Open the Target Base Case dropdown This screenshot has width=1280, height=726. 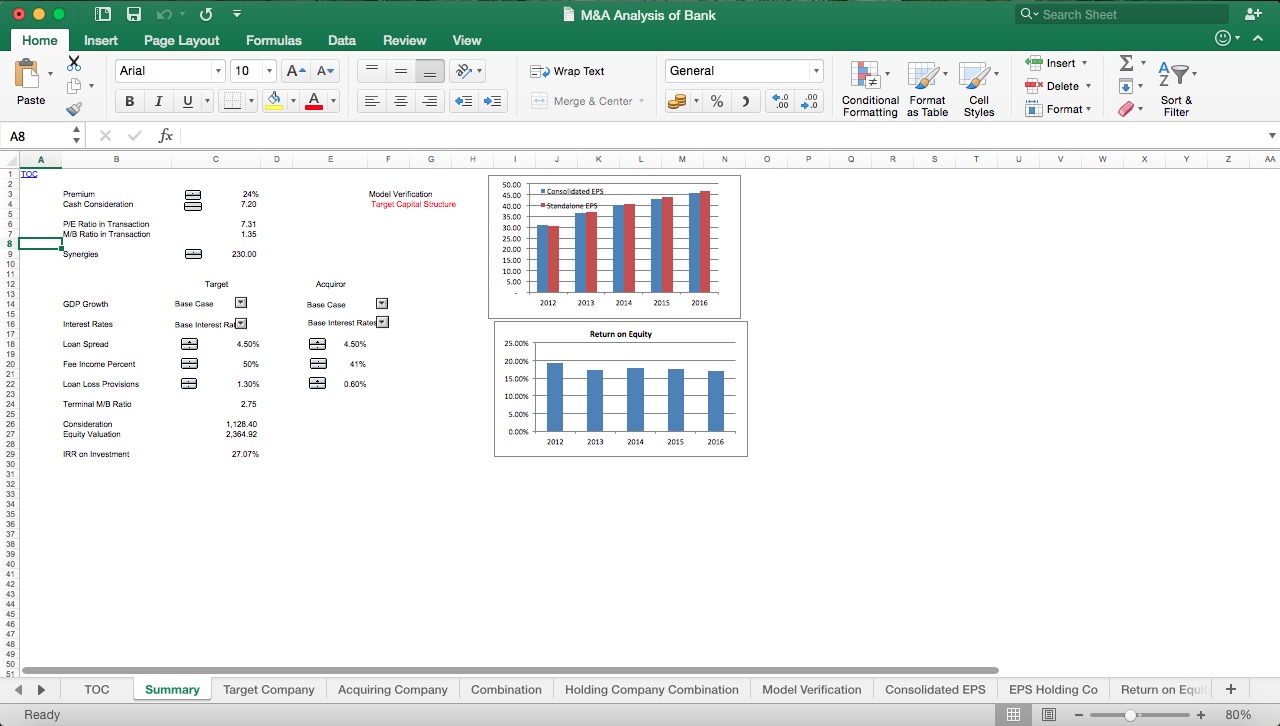(x=240, y=303)
